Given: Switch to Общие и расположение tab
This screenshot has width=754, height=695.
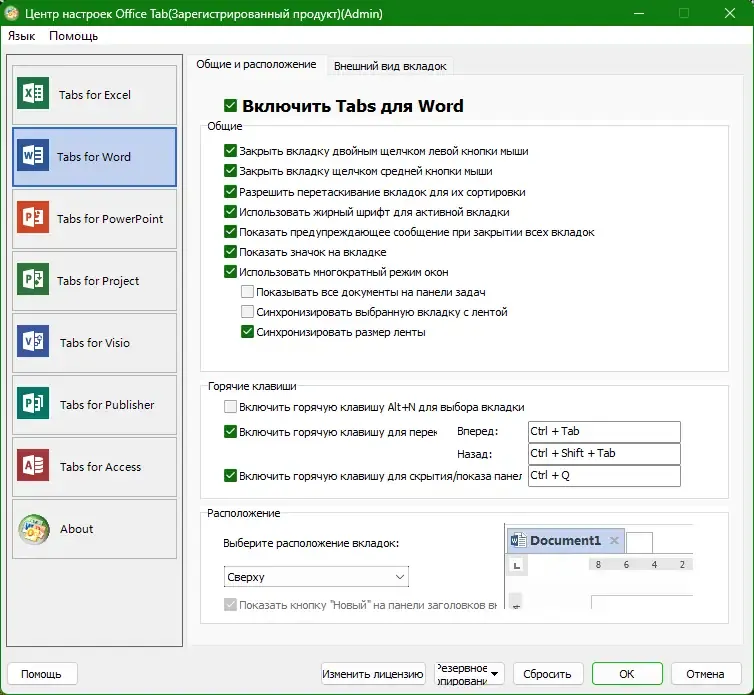Looking at the screenshot, I should 256,64.
